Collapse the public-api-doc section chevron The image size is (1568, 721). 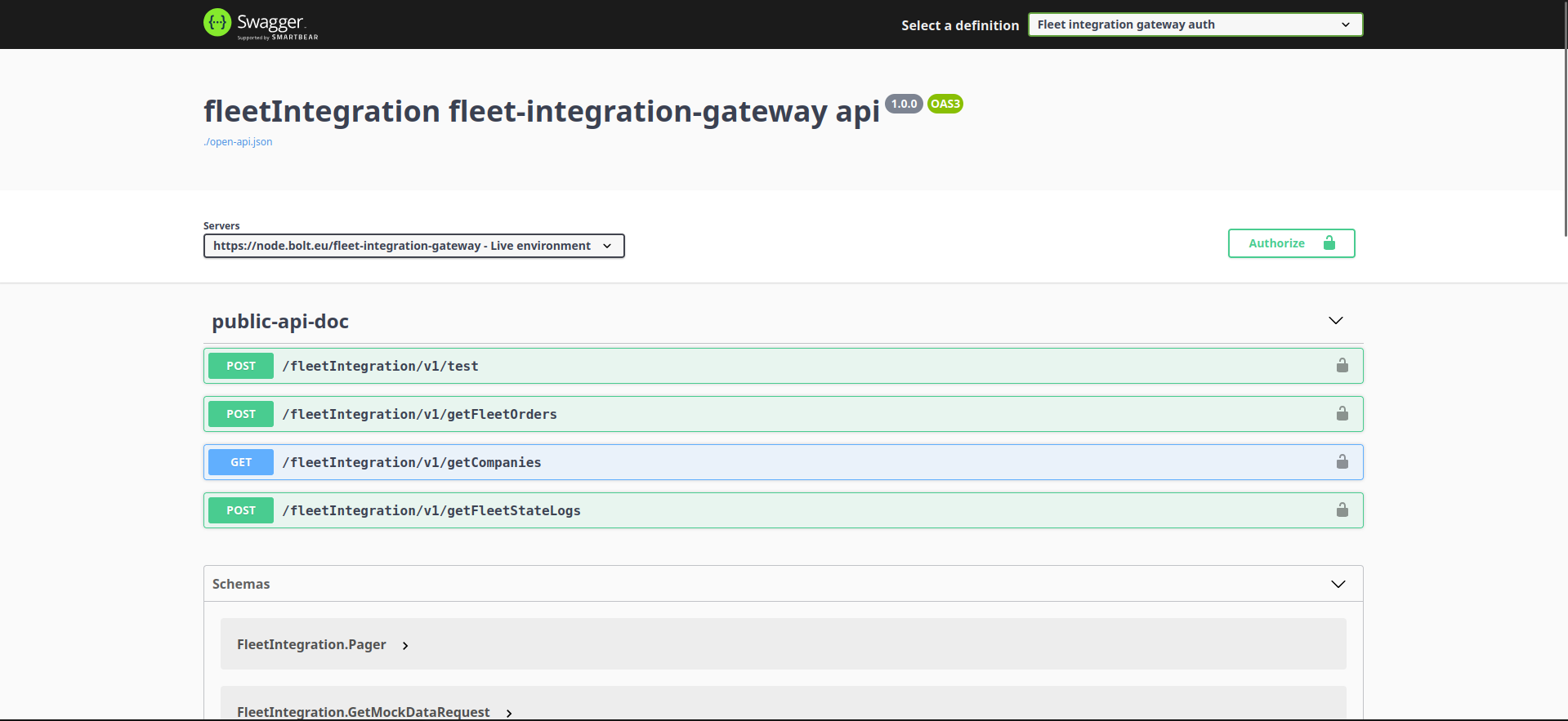coord(1335,321)
